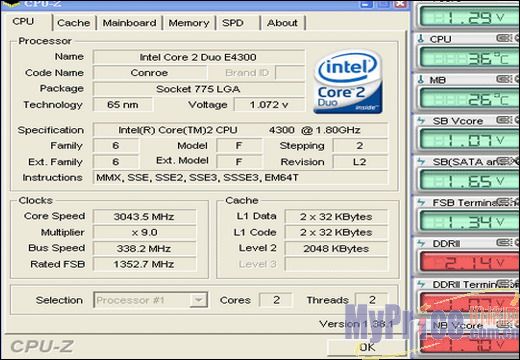Click the Cores count field
520x360 pixels.
[x=276, y=300]
